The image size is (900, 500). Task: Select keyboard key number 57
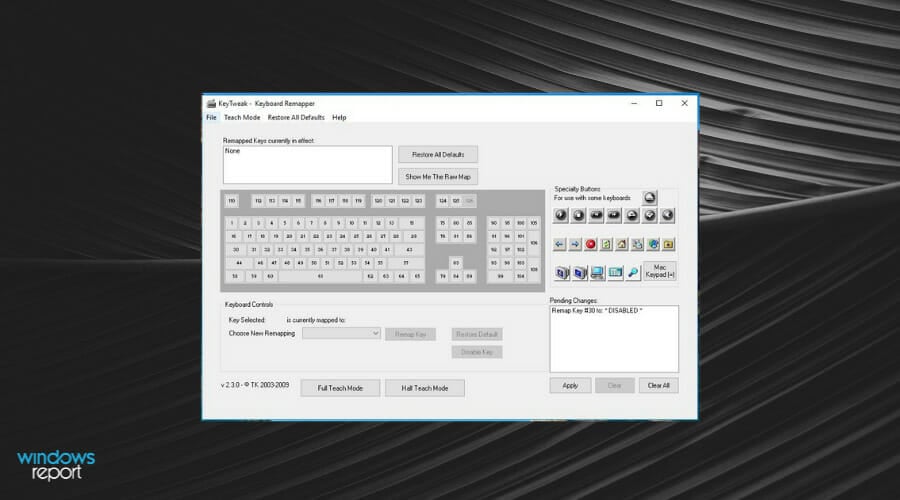(x=406, y=263)
